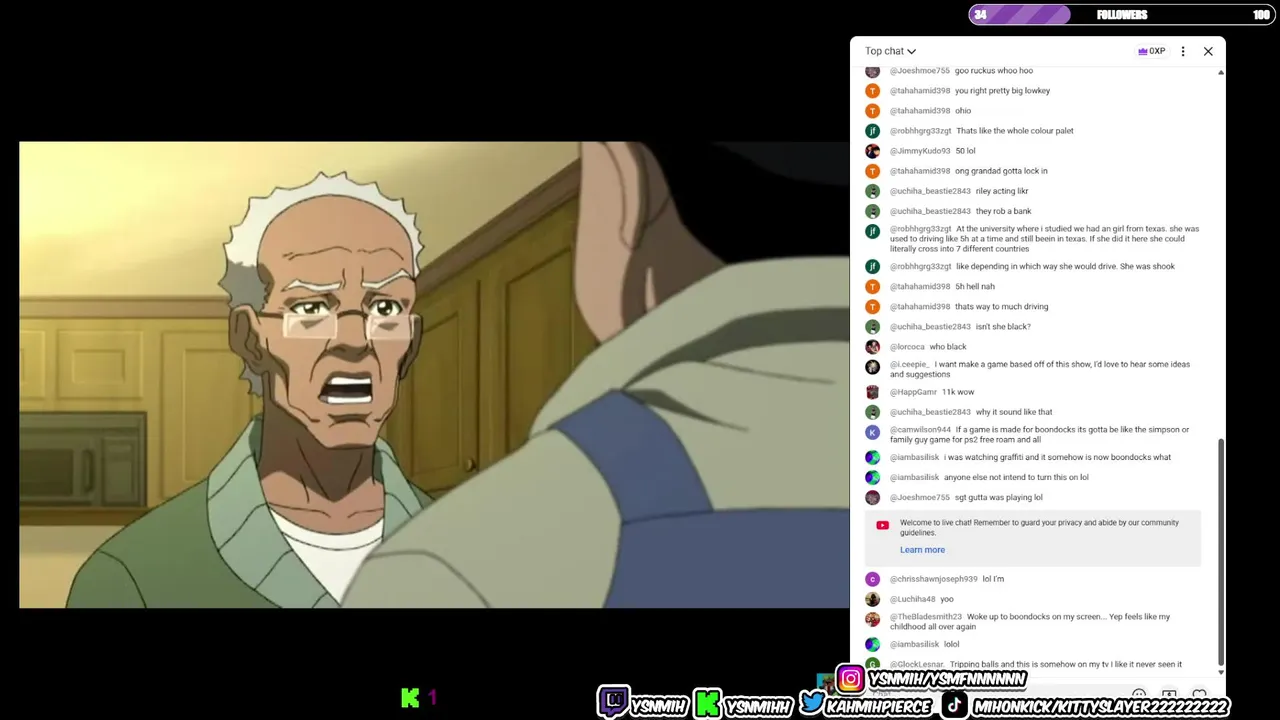Open the Learn more link
The height and width of the screenshot is (720, 1280).
(922, 550)
